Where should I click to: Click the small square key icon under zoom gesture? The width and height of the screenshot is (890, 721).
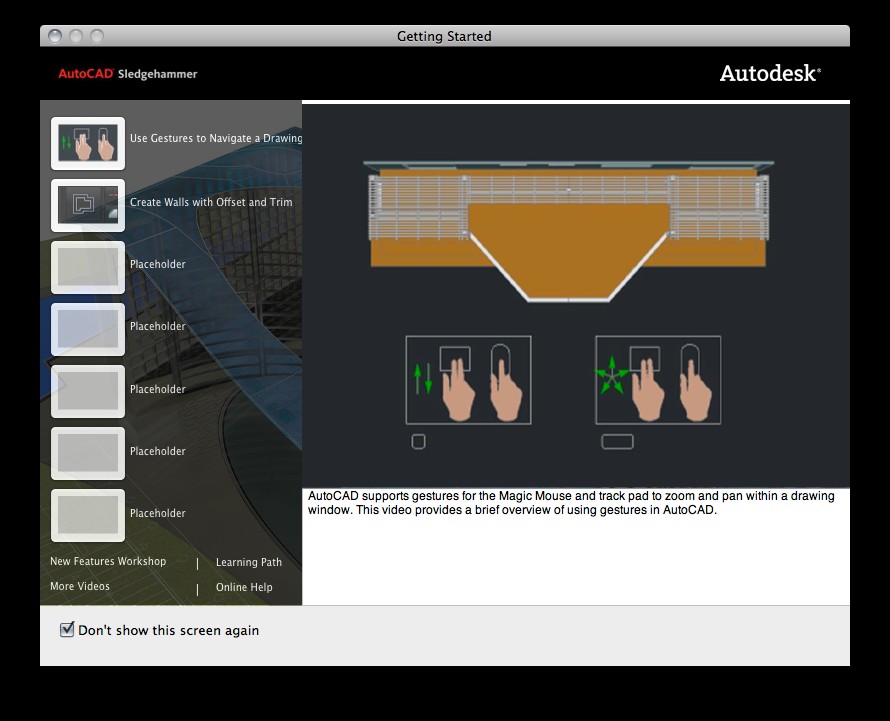point(418,442)
